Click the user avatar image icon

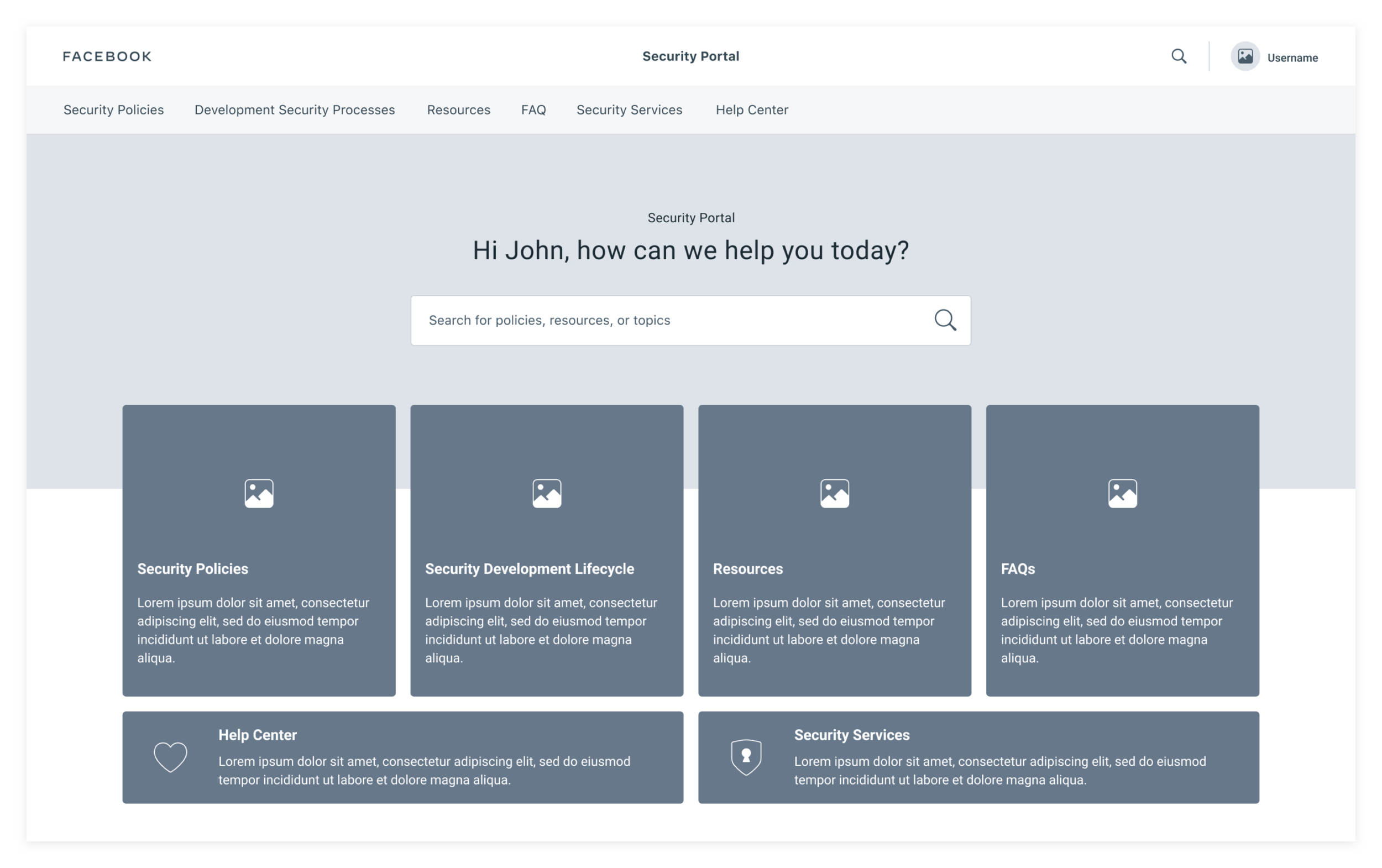[x=1245, y=56]
